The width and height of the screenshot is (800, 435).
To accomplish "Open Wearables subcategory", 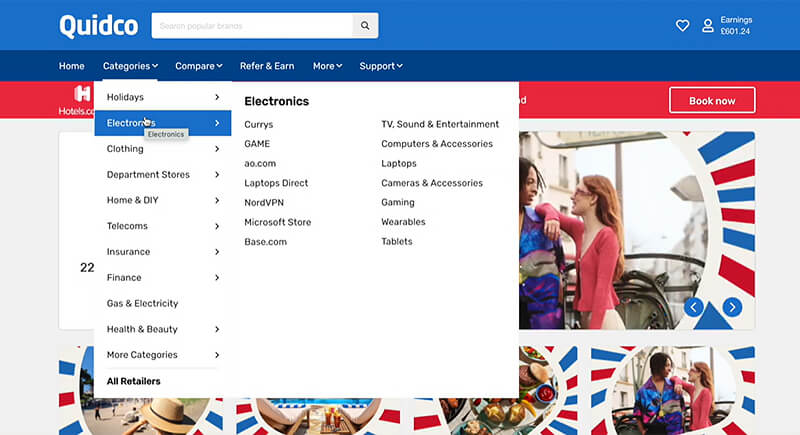I will [x=403, y=222].
